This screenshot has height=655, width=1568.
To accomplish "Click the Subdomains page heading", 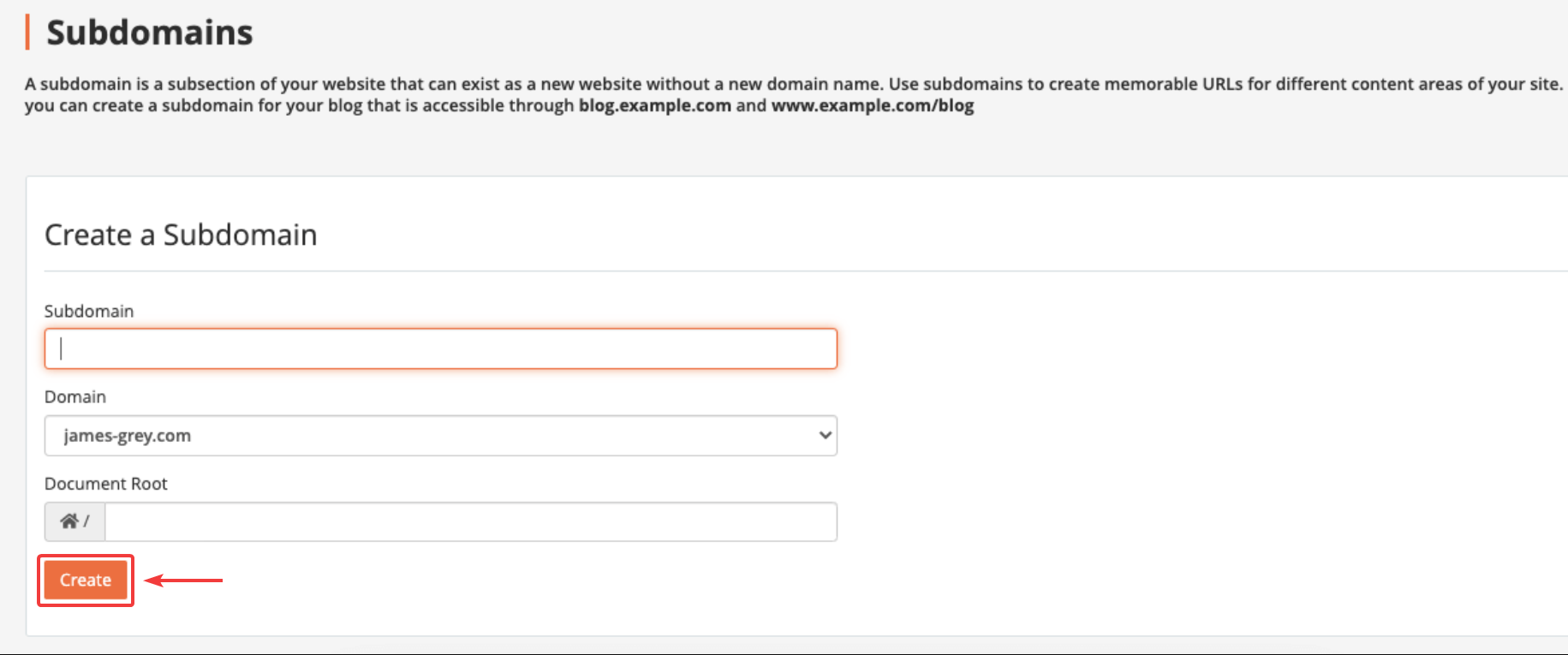I will [x=150, y=33].
